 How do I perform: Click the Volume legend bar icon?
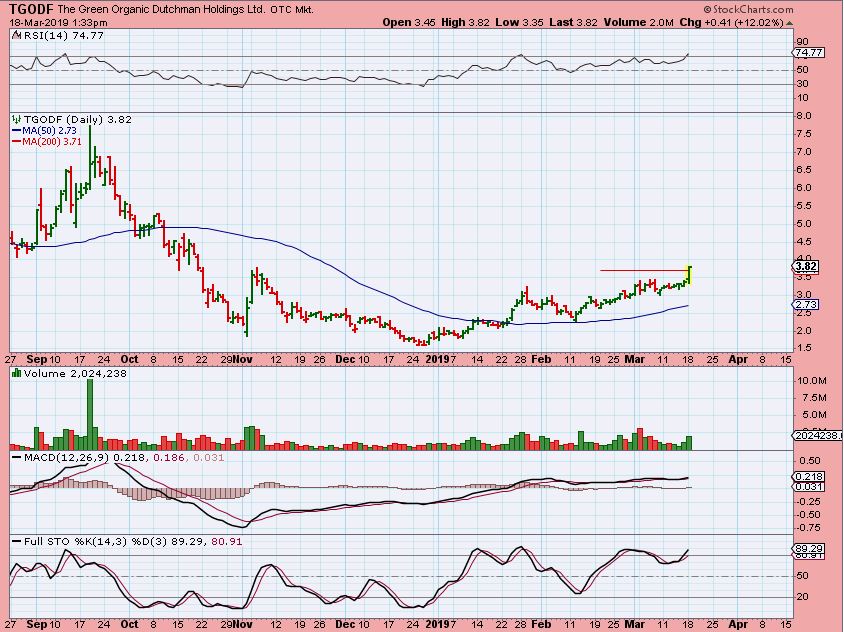[x=17, y=373]
